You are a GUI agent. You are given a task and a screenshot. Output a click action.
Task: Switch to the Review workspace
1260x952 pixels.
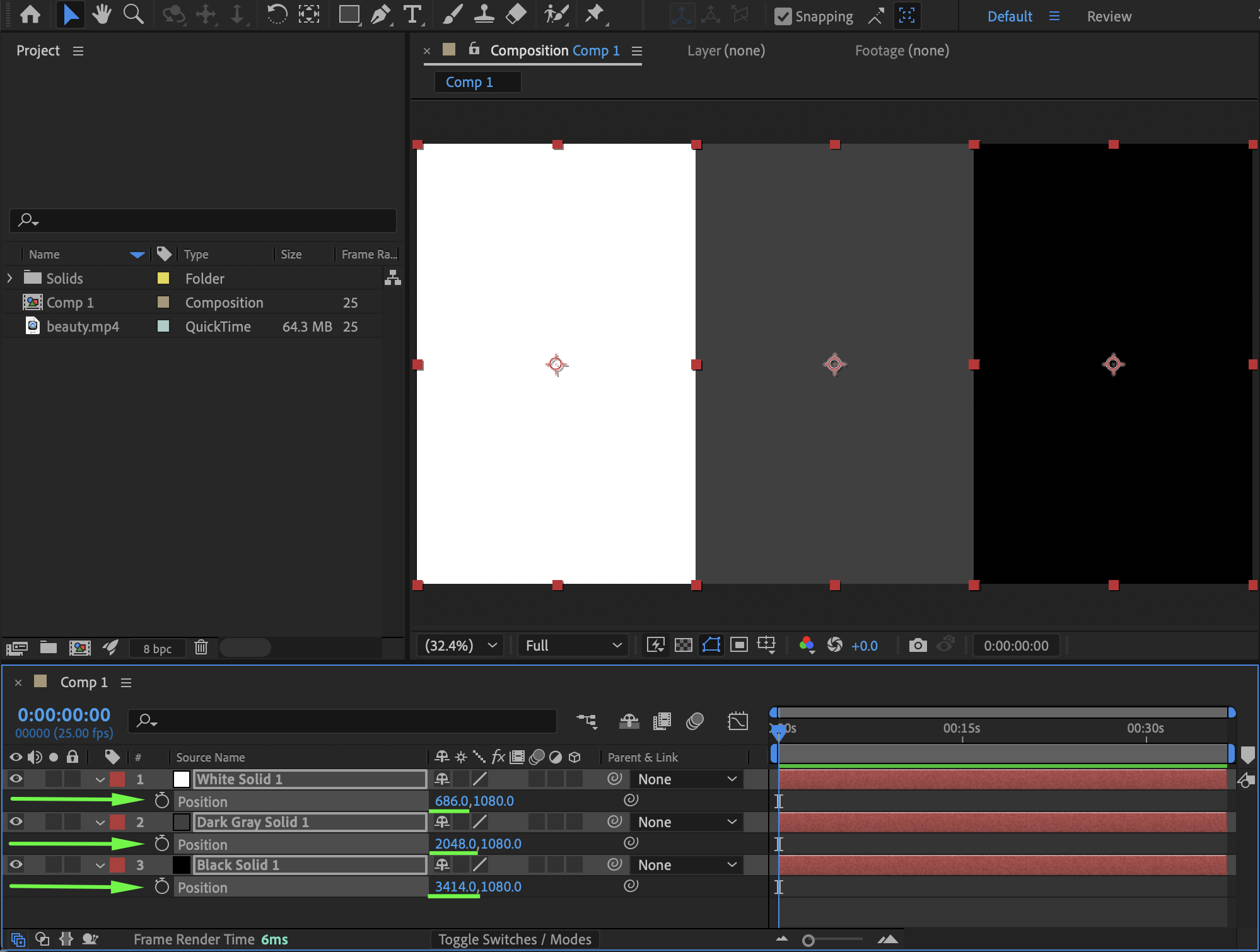pos(1109,16)
